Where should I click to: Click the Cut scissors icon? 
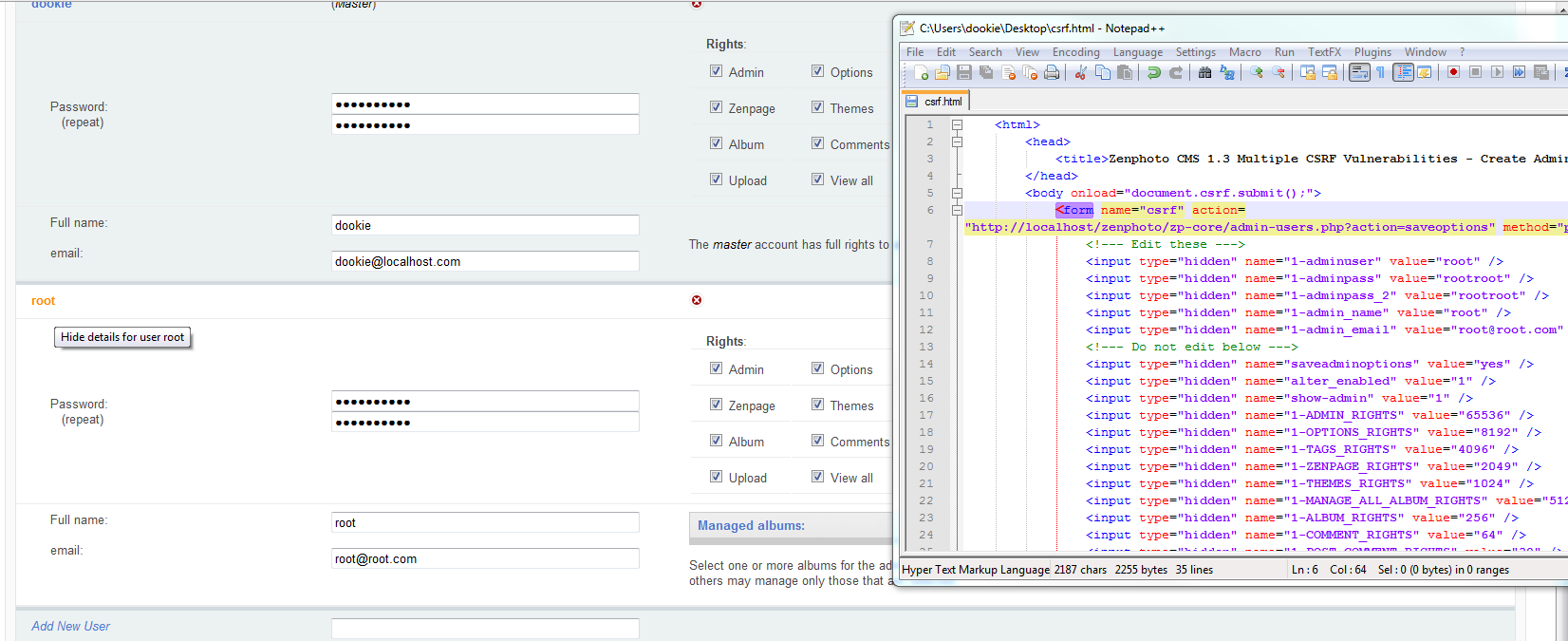1080,72
